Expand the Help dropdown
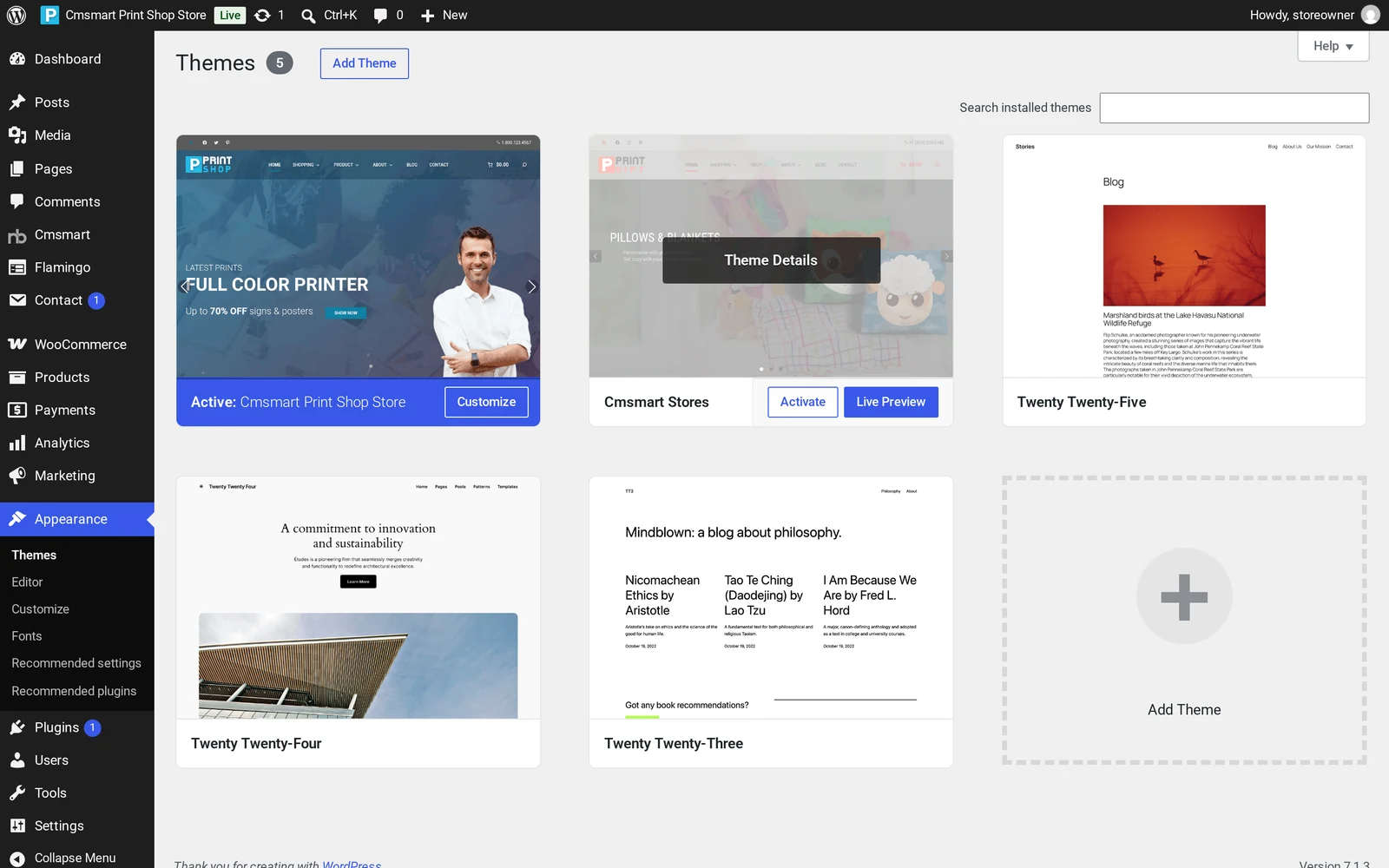Image resolution: width=1389 pixels, height=868 pixels. coord(1333,46)
